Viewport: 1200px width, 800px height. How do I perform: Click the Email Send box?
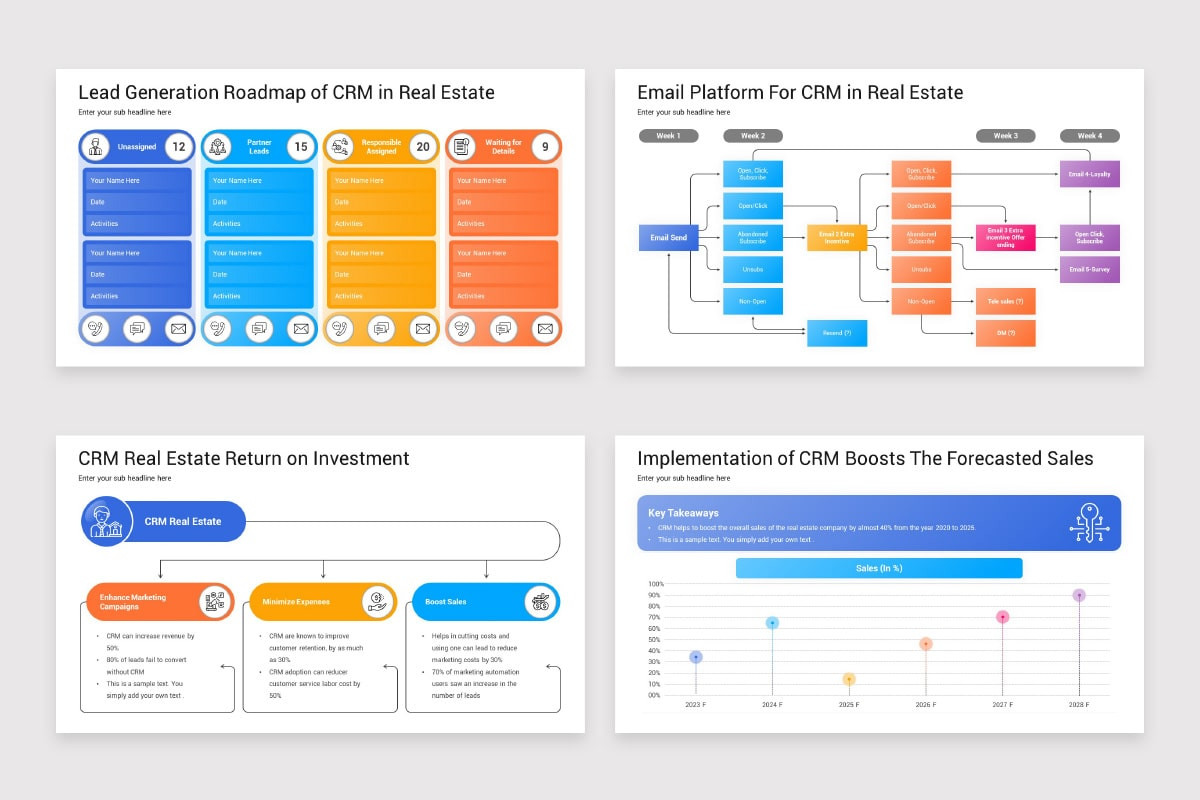669,238
